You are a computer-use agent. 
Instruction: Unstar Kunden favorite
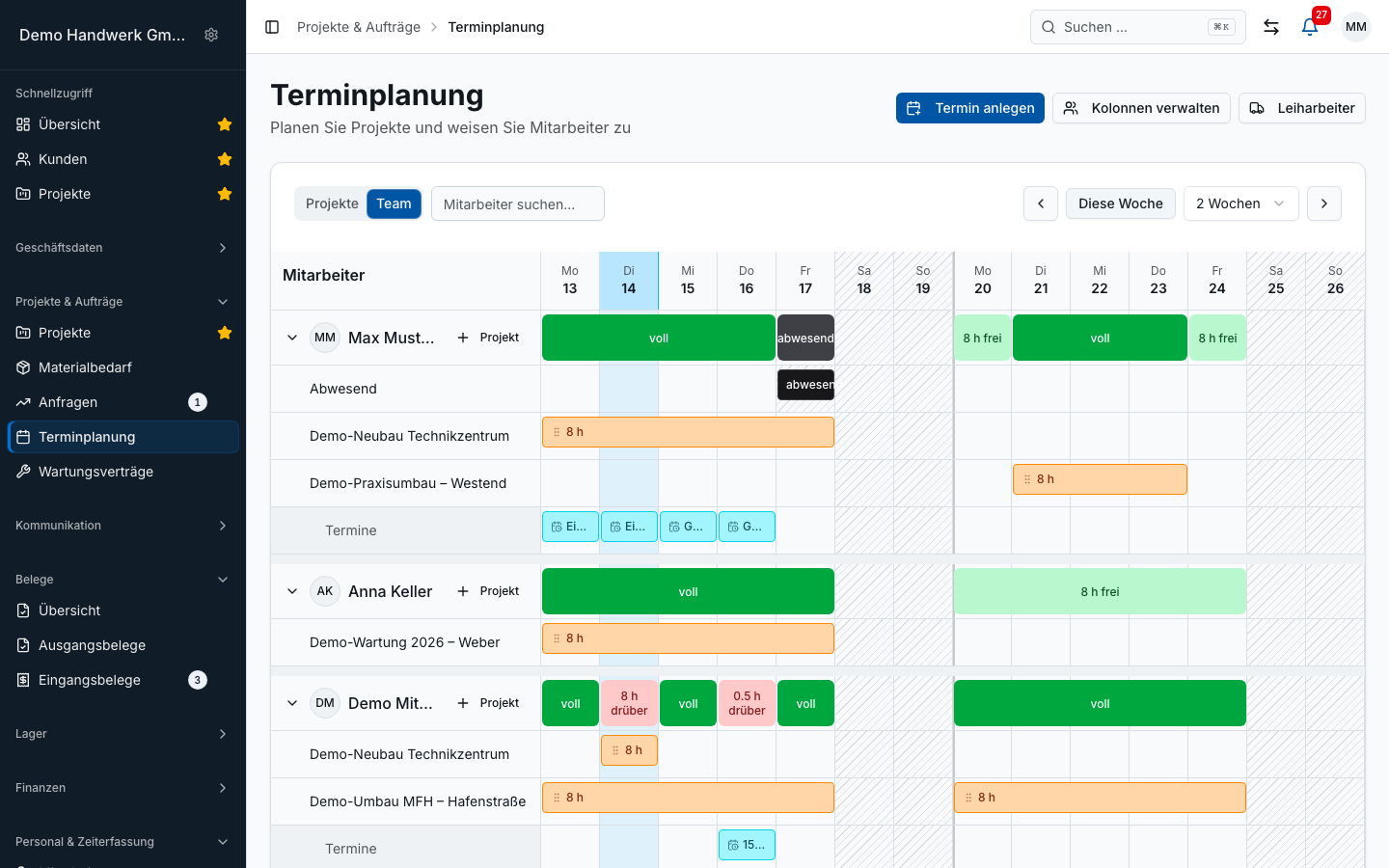tap(225, 159)
